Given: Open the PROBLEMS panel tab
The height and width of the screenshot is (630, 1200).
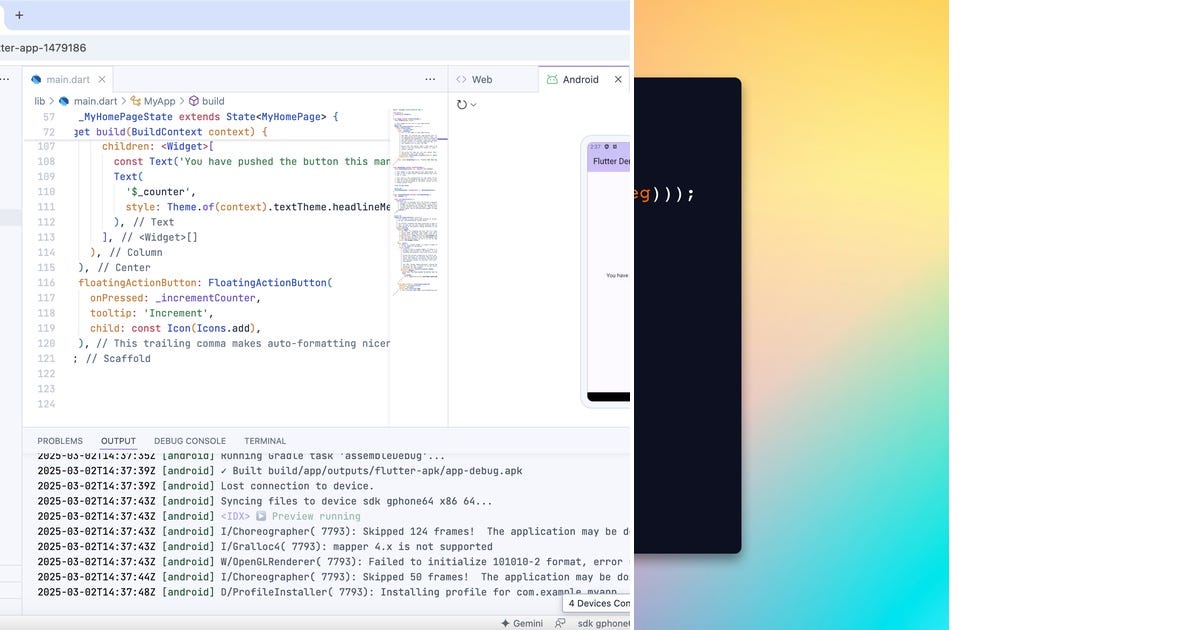Looking at the screenshot, I should point(60,441).
